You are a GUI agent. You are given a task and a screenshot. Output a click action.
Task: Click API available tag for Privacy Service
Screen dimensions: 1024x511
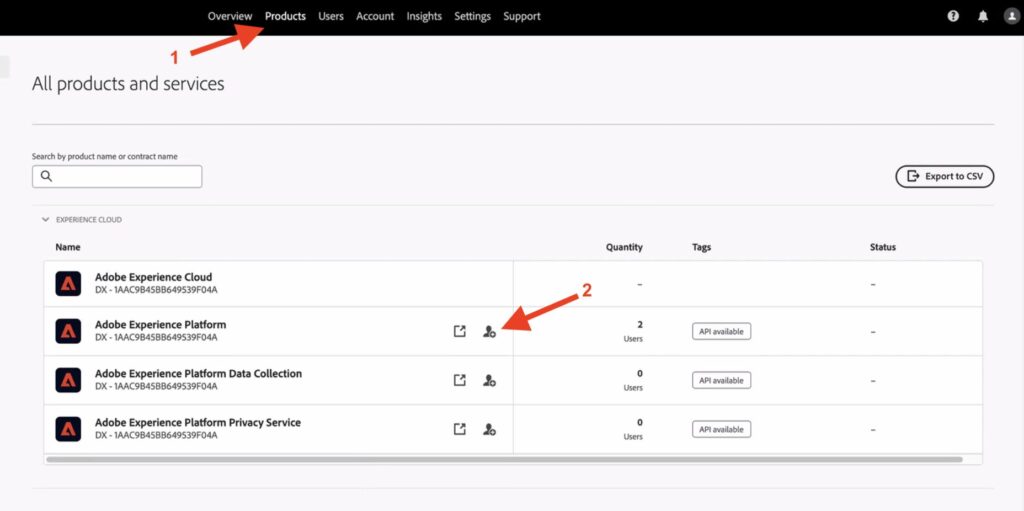[722, 429]
